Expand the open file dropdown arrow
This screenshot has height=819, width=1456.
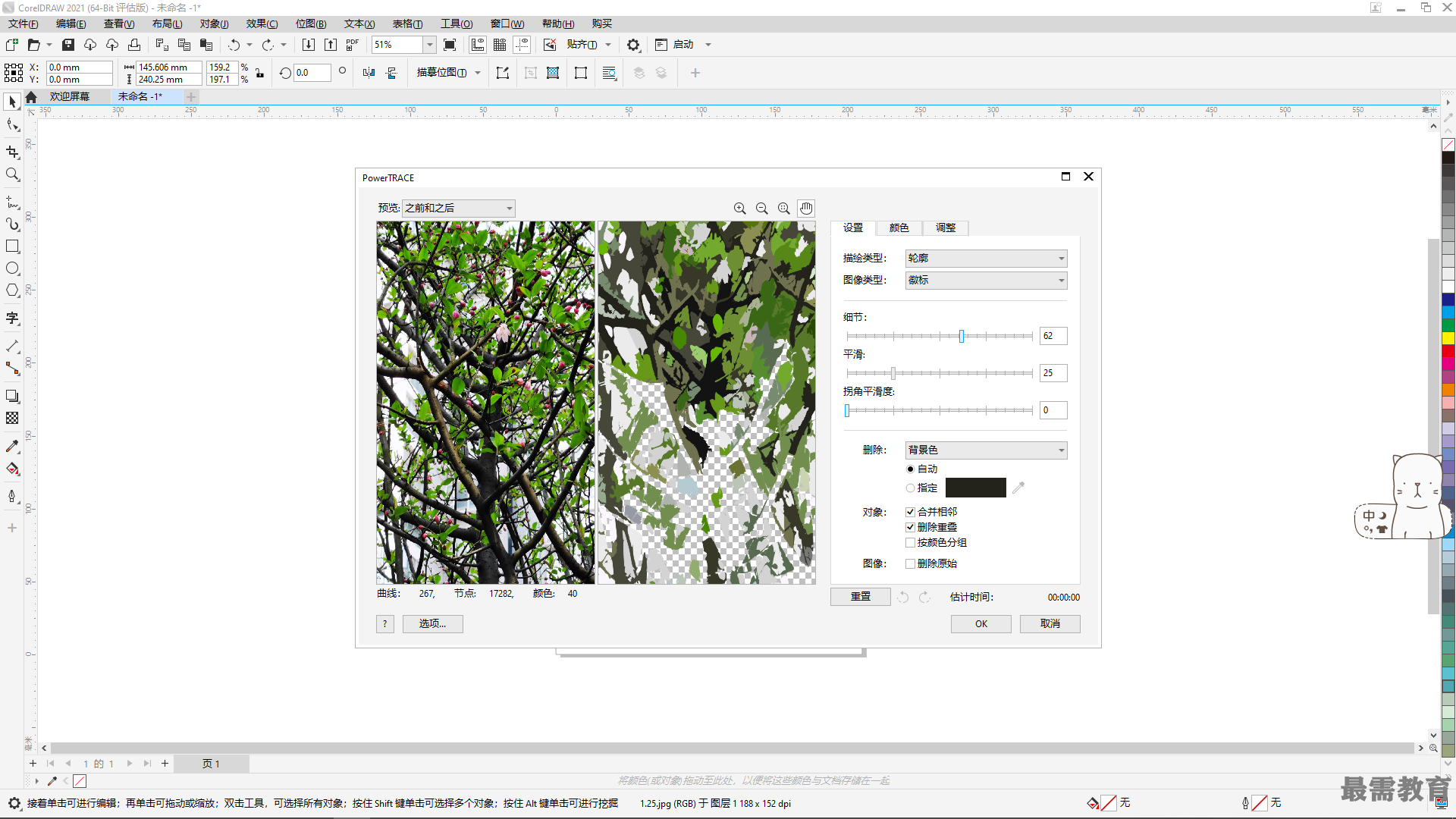(x=49, y=45)
